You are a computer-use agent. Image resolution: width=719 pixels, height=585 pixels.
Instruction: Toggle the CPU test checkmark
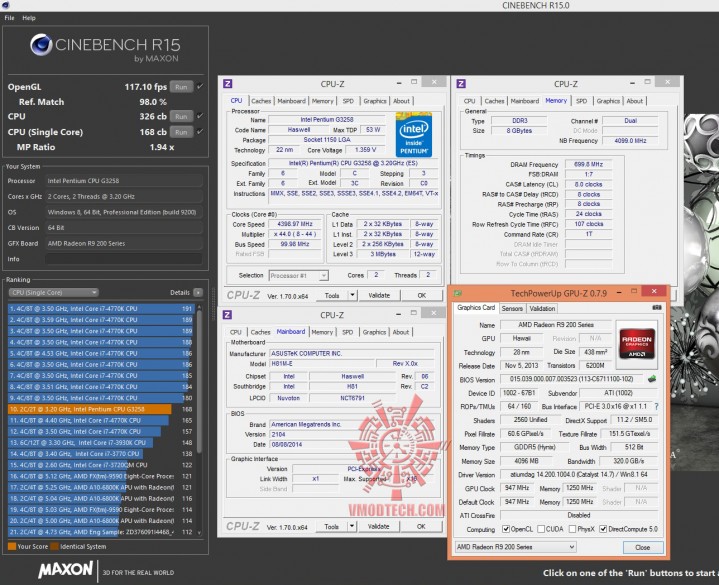tap(200, 116)
